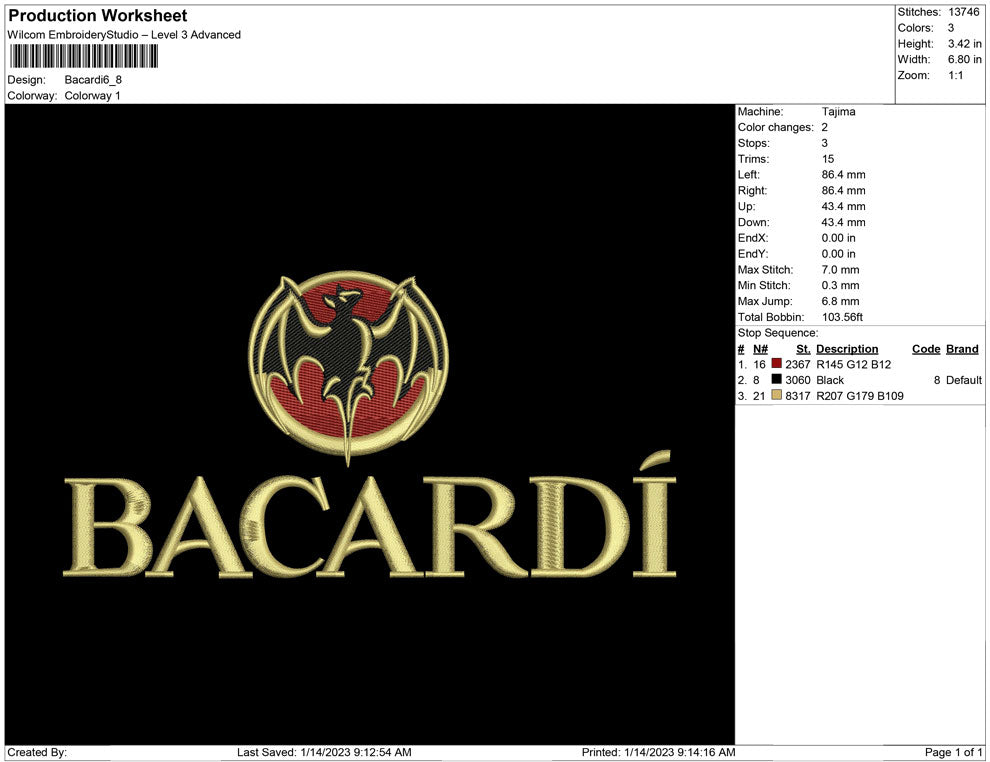This screenshot has height=762, width=990.
Task: Click the Min Stitch value '0.3 mm'
Action: click(840, 285)
